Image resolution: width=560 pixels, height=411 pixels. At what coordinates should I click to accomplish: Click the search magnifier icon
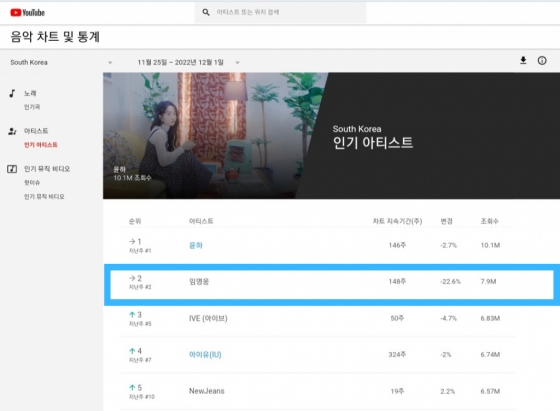click(x=206, y=12)
